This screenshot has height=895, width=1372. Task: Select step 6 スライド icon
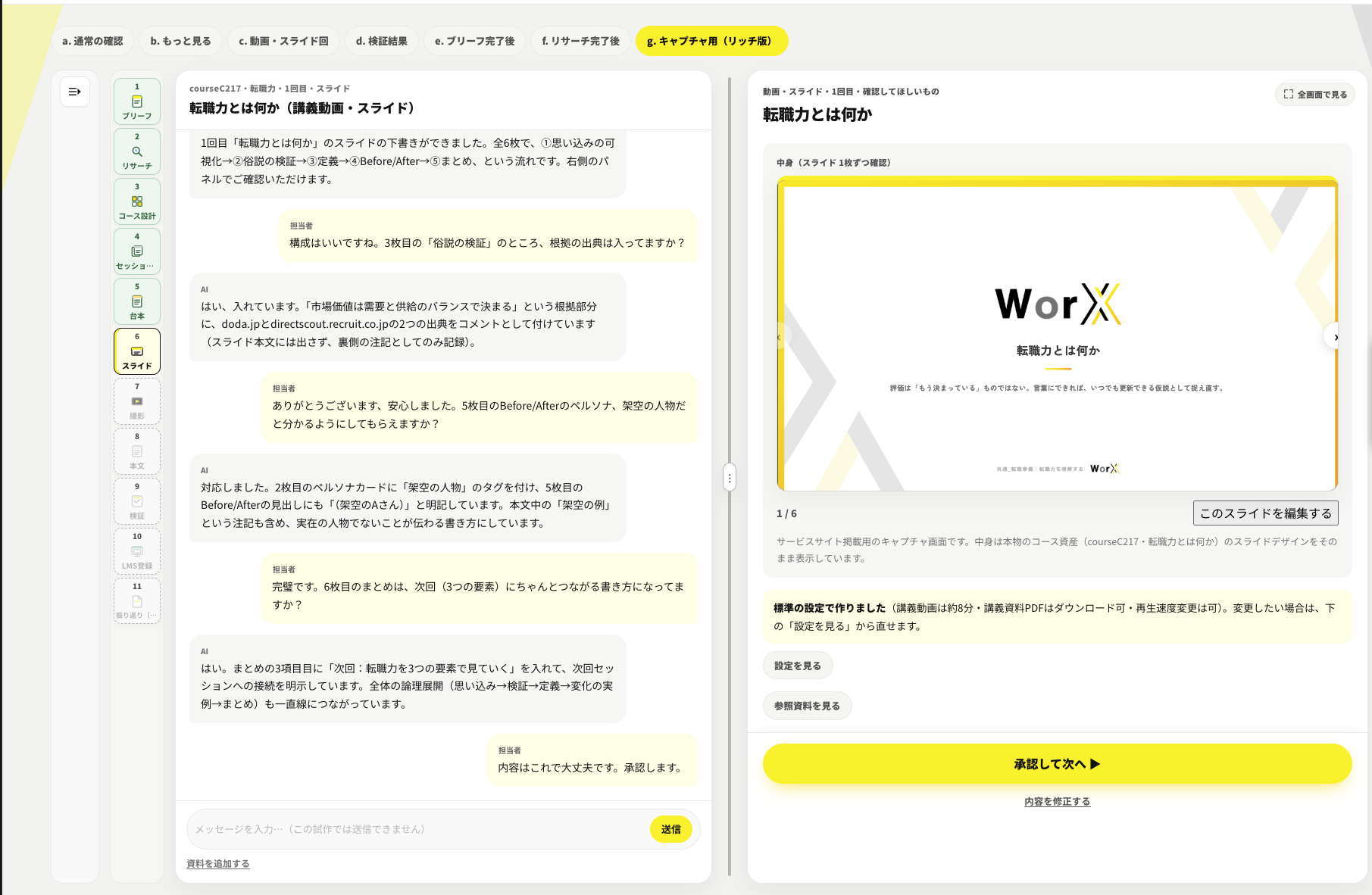pos(137,351)
